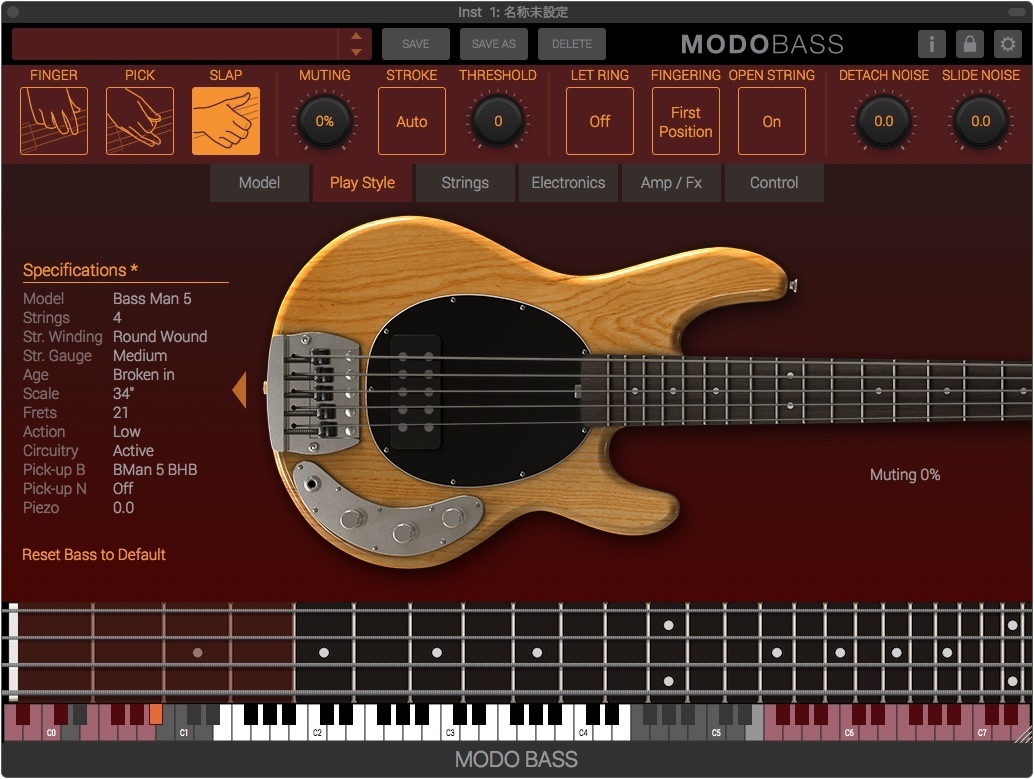Select the Slap playing style icon
The height and width of the screenshot is (779, 1034).
(x=226, y=121)
